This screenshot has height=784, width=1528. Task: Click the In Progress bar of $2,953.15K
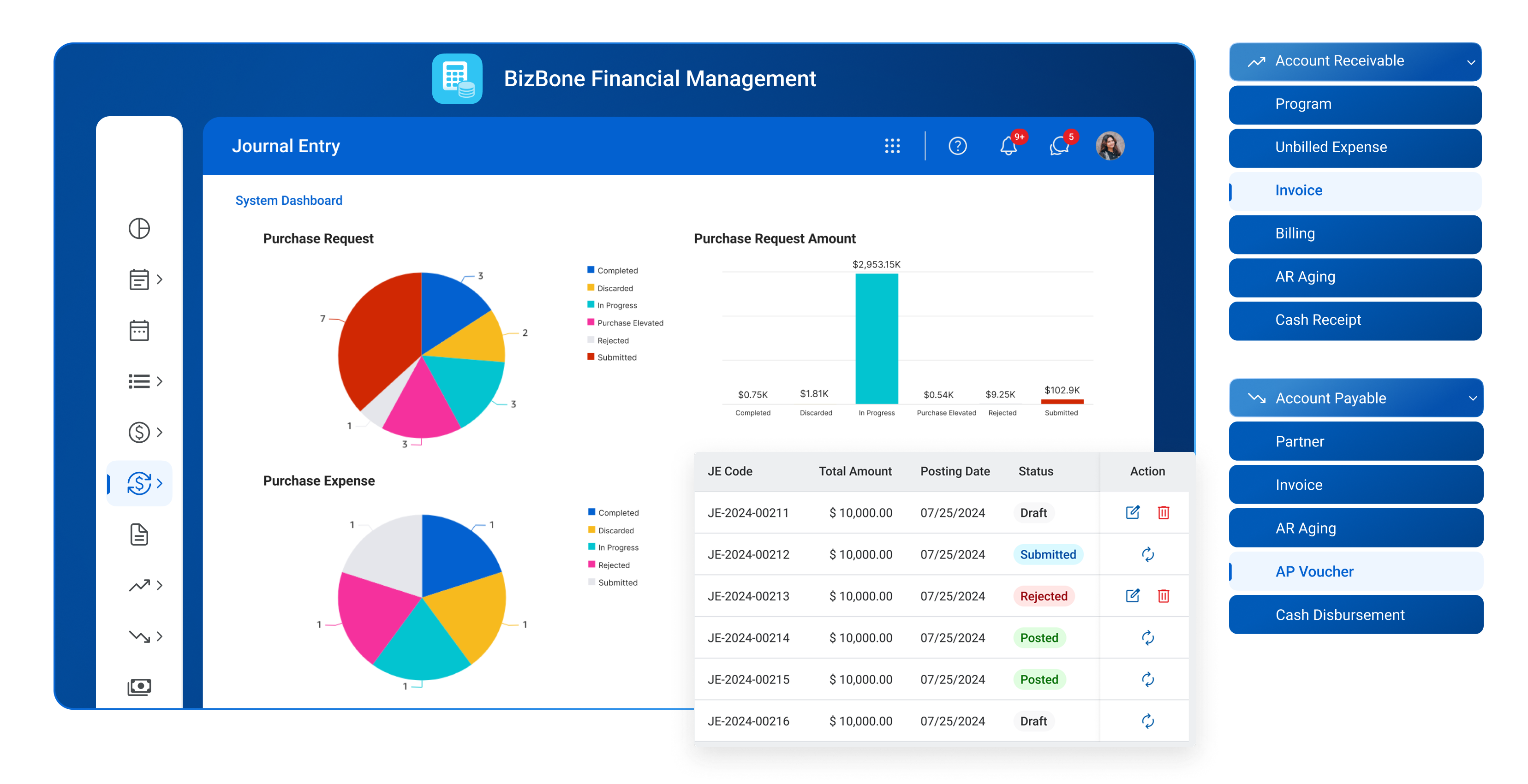[876, 338]
